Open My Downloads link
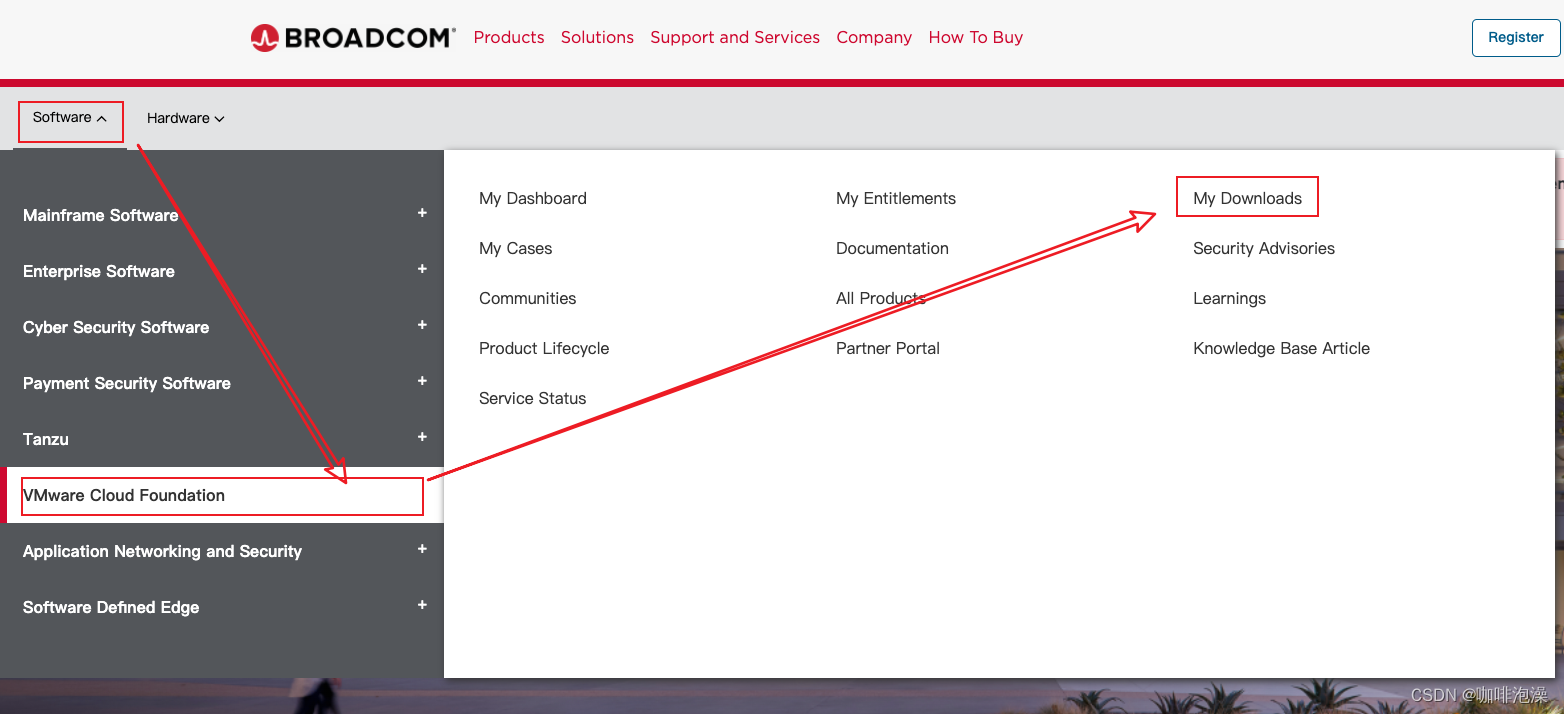 point(1248,198)
